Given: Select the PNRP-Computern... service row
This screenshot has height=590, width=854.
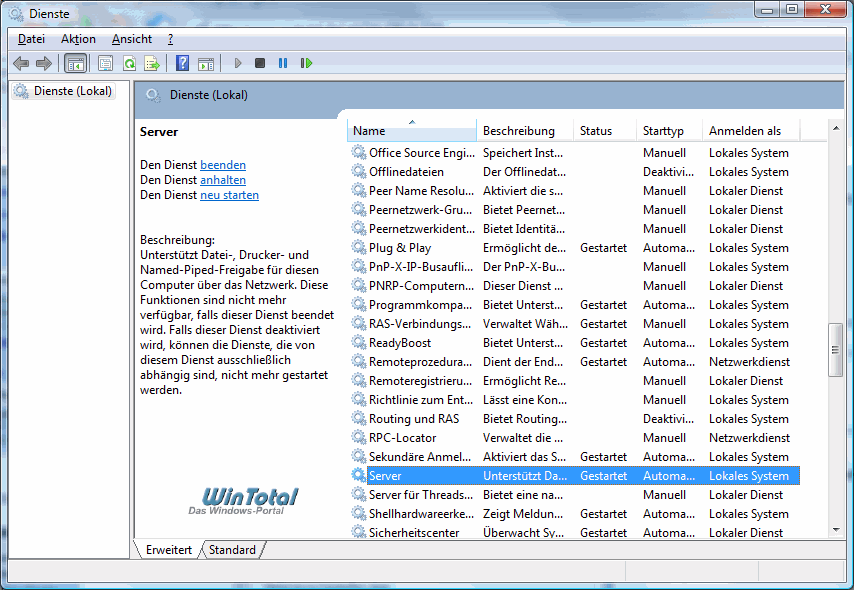Looking at the screenshot, I should click(575, 285).
